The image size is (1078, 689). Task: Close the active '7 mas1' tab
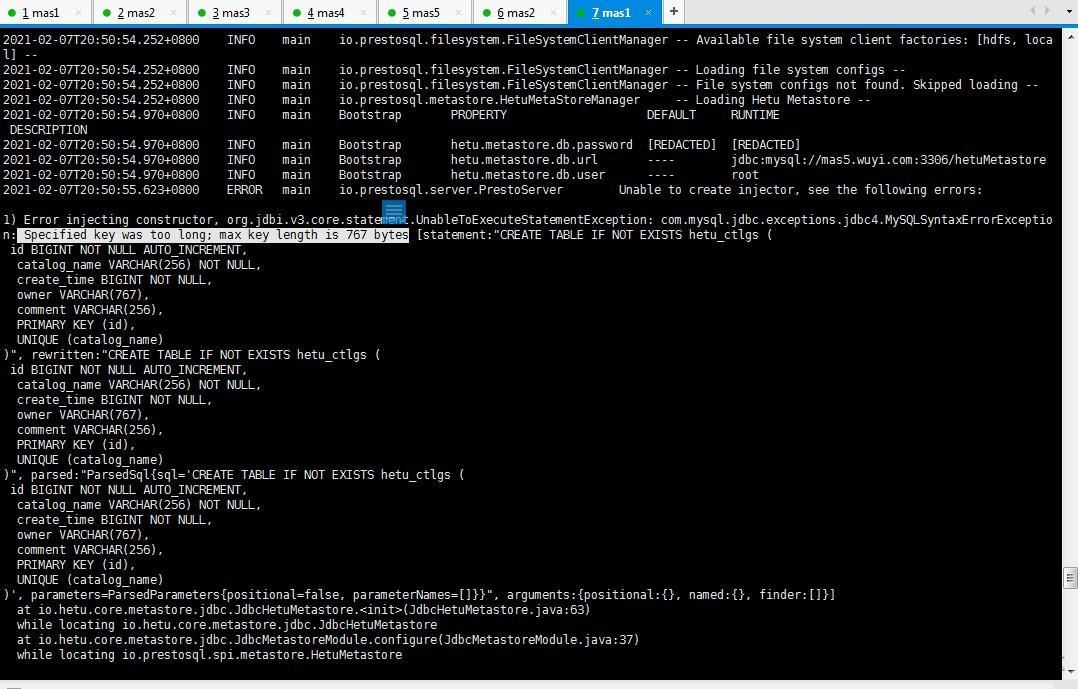[x=648, y=12]
